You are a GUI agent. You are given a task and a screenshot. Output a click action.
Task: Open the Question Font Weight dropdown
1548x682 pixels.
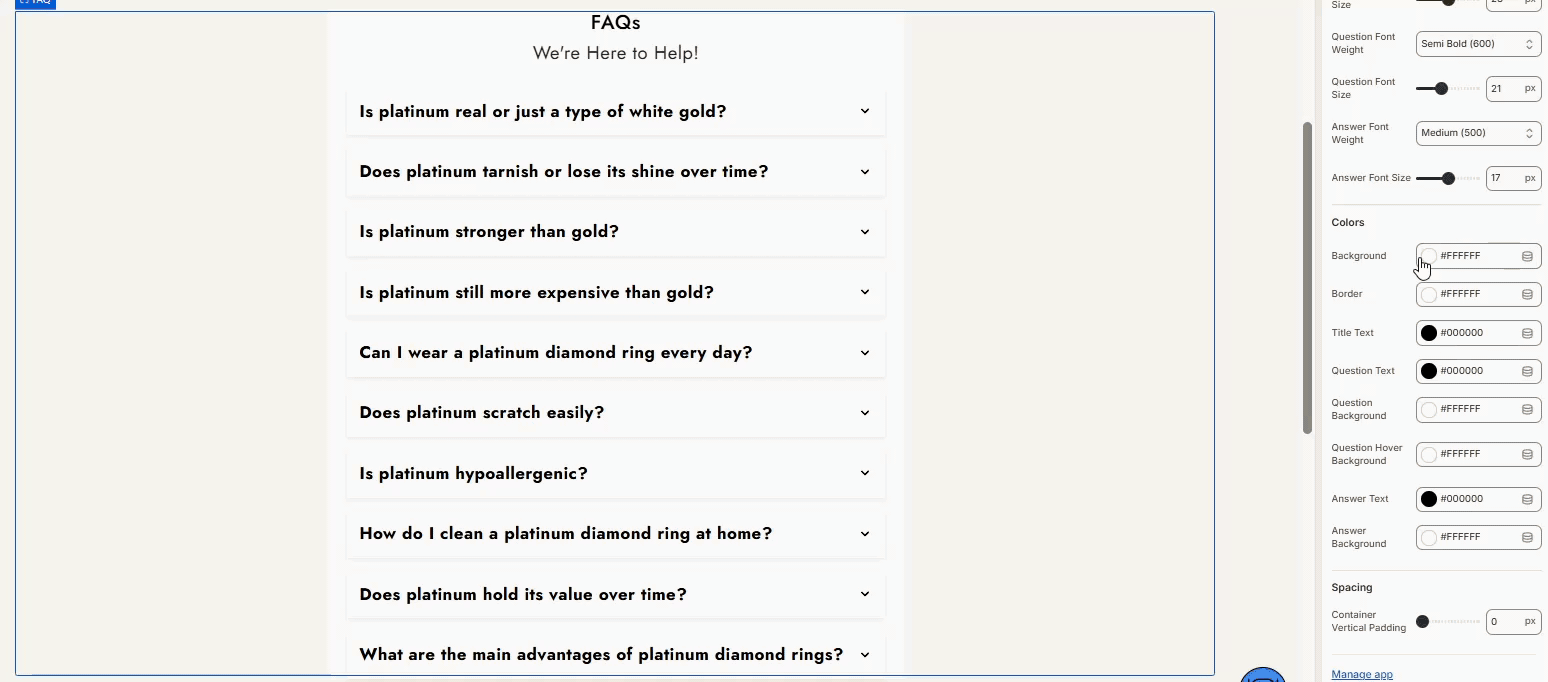(x=1477, y=44)
